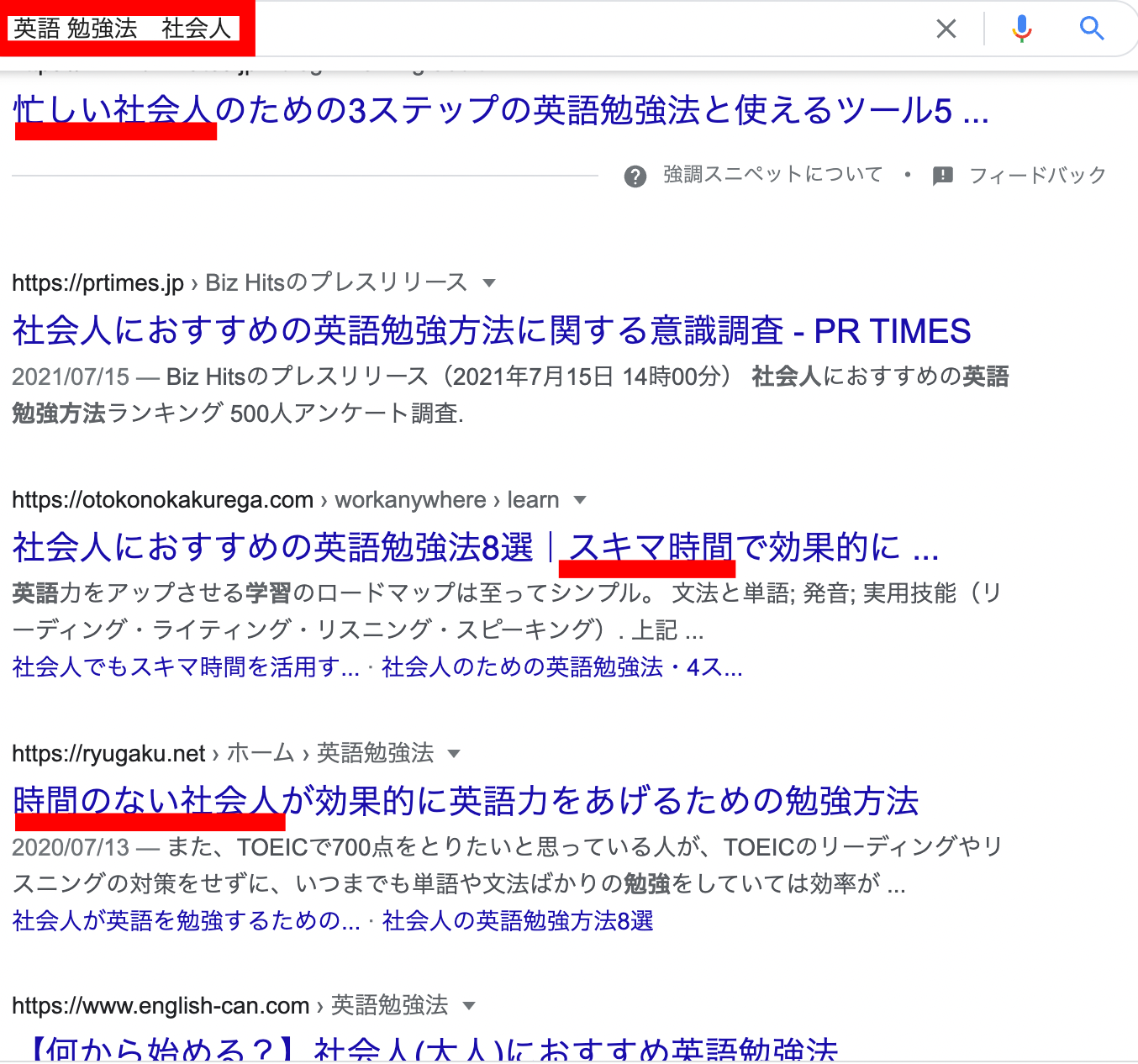This screenshot has height=1064, width=1138.
Task: Open the dropdown arrow after english-can.com URL
Action: point(469,1005)
